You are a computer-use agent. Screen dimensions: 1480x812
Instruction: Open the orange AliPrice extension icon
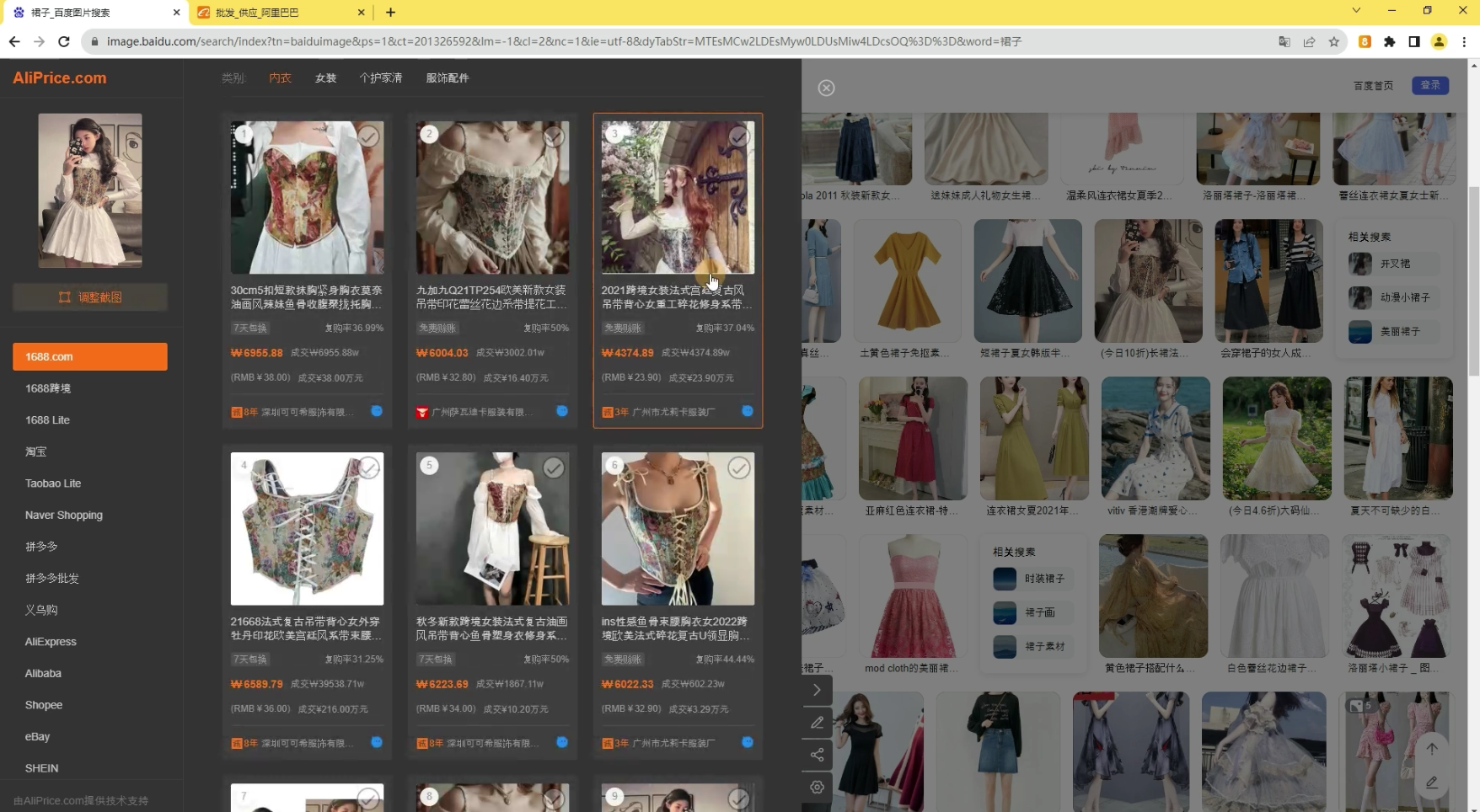coord(1365,41)
